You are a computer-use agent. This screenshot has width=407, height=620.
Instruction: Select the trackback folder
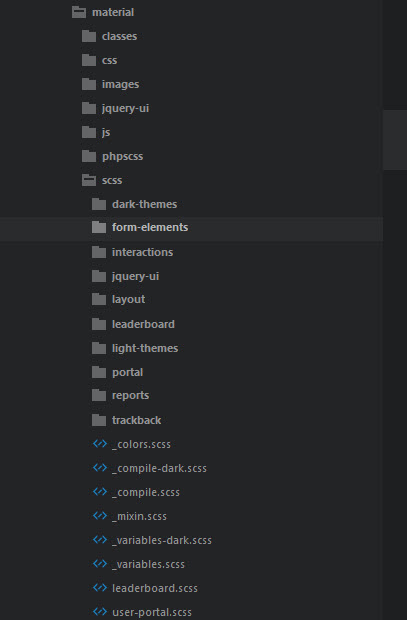coord(136,420)
